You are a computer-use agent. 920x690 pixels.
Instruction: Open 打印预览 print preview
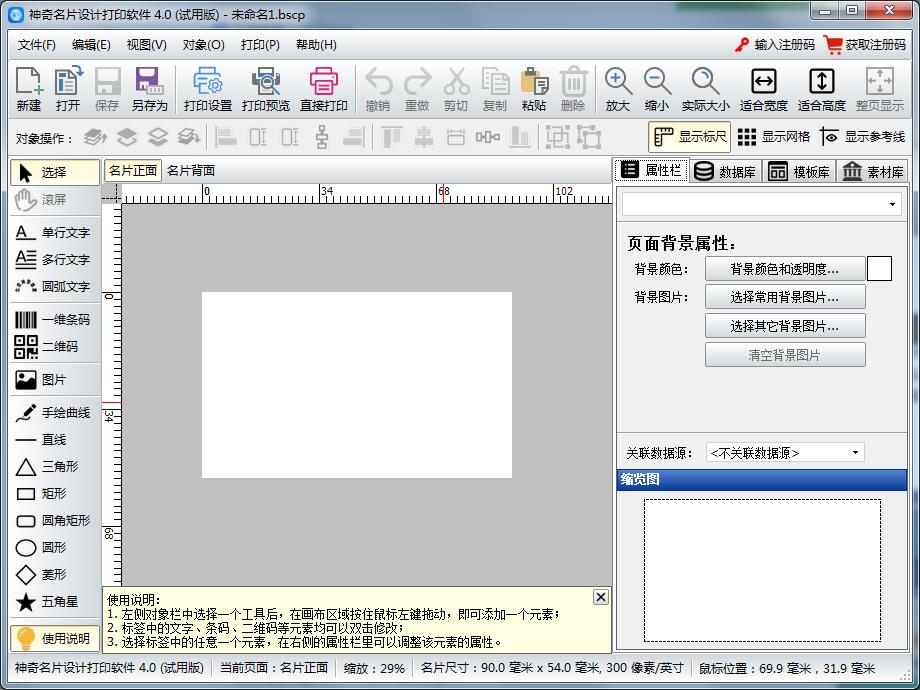pos(266,89)
